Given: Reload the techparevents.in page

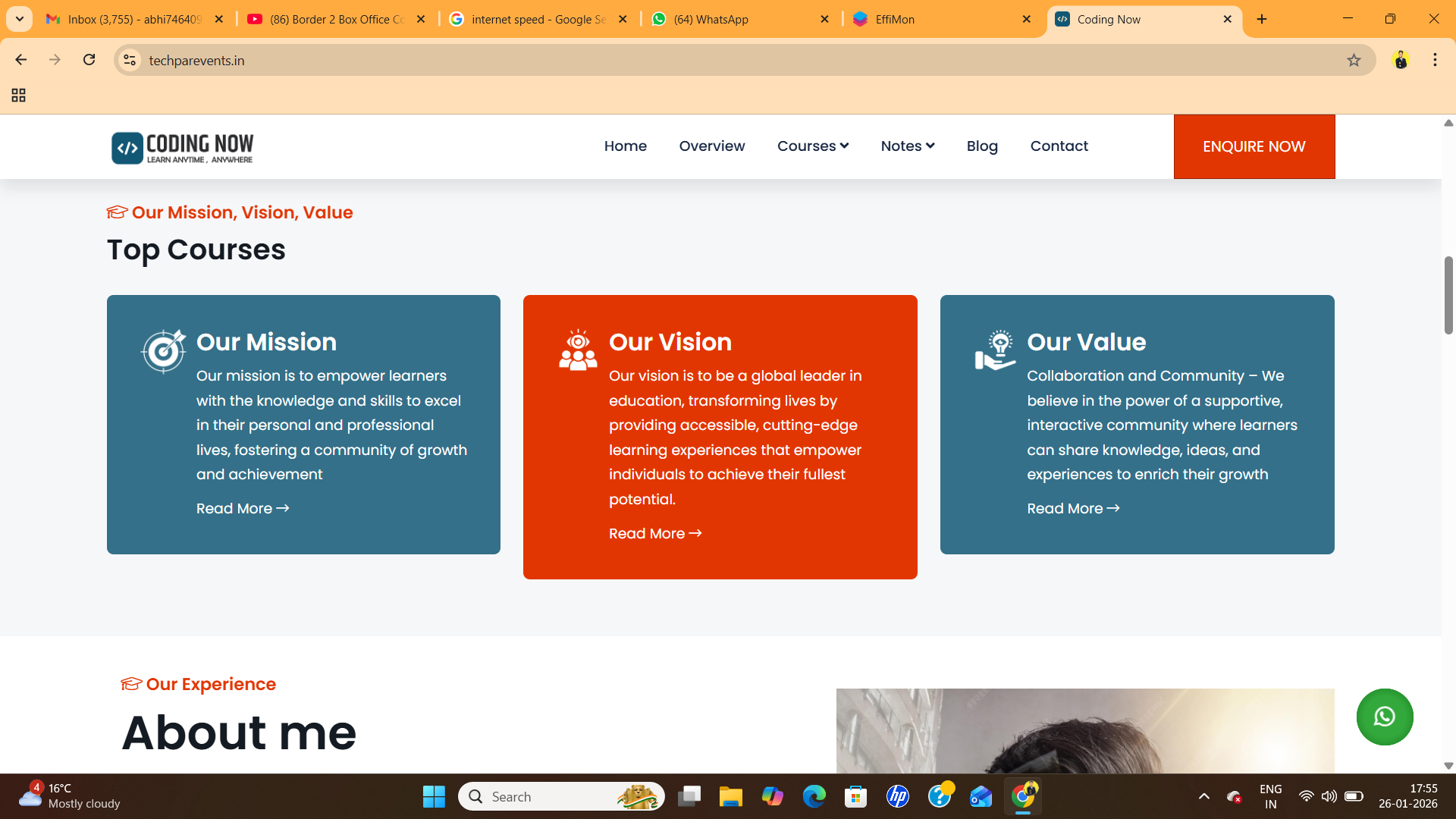Looking at the screenshot, I should point(89,60).
